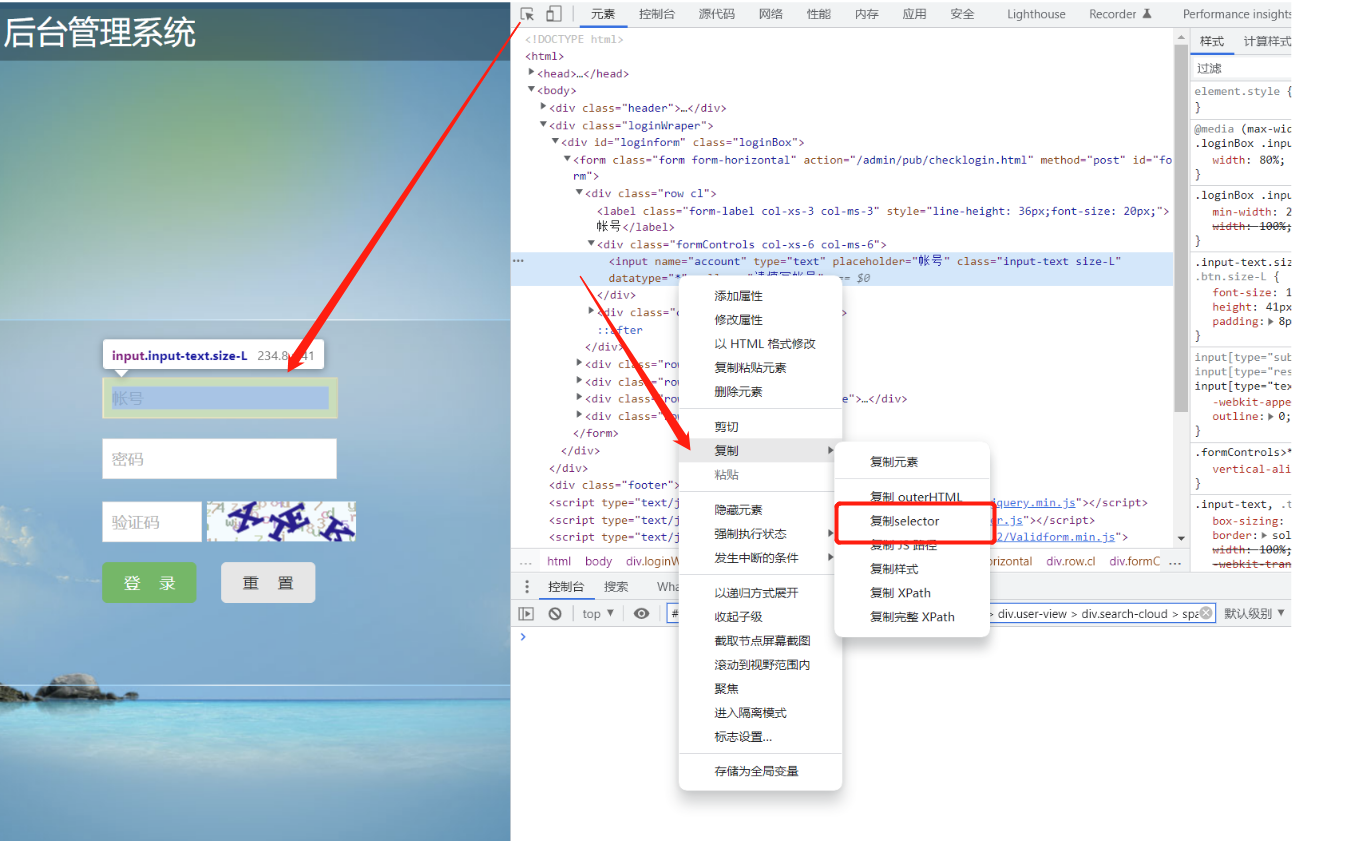Viewport: 1352px width, 853px height.
Task: Select the 样式 styles pane tab
Action: click(1212, 42)
